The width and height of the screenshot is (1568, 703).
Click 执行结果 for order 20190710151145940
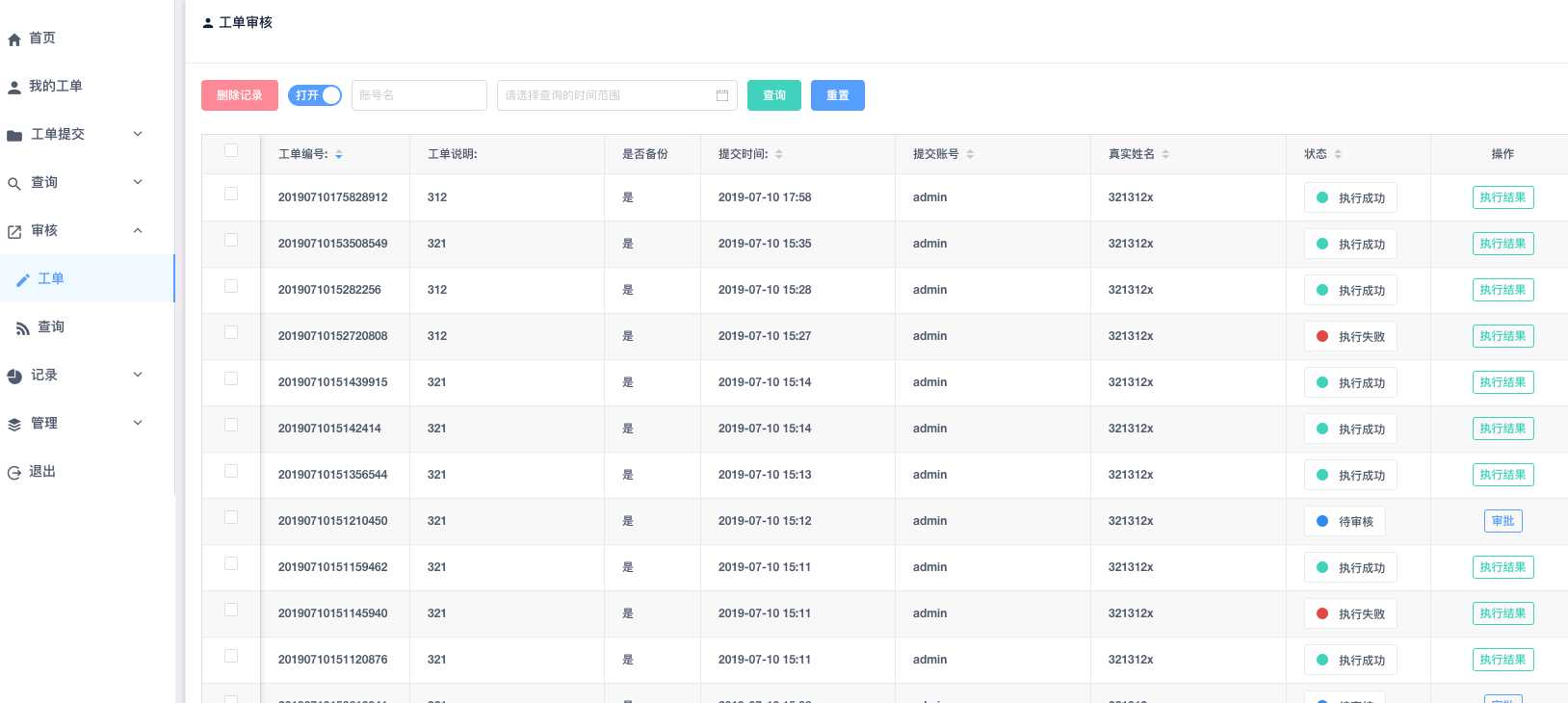[1503, 613]
